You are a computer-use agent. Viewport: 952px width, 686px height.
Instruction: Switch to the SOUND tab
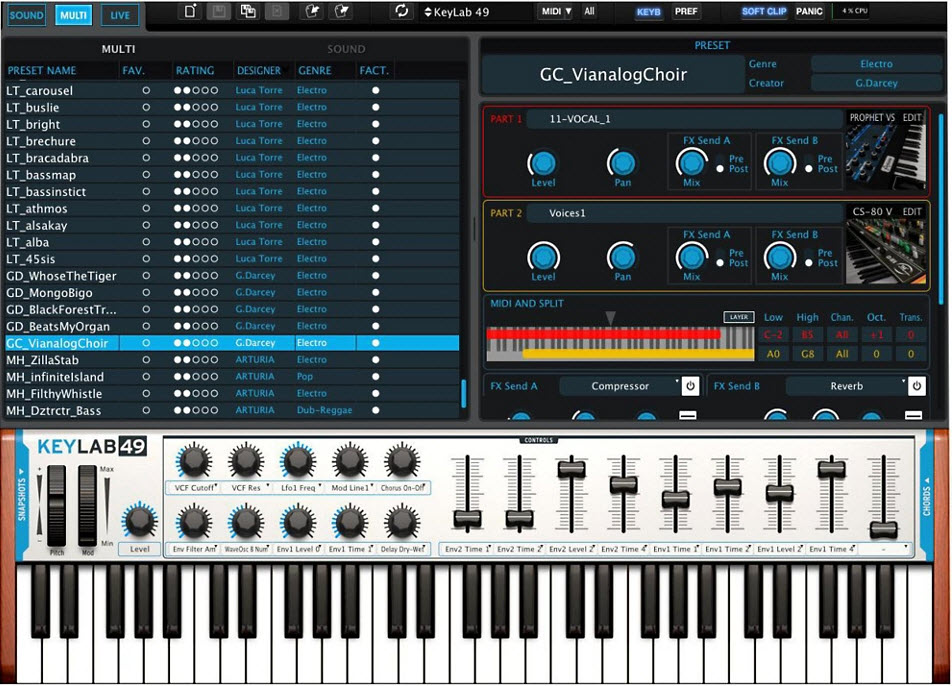tap(26, 14)
